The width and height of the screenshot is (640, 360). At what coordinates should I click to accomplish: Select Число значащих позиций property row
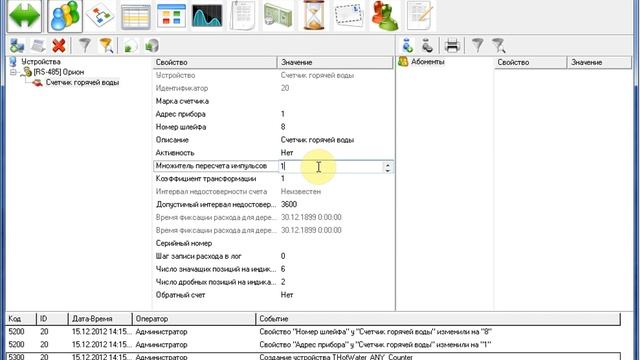pyautogui.click(x=273, y=269)
